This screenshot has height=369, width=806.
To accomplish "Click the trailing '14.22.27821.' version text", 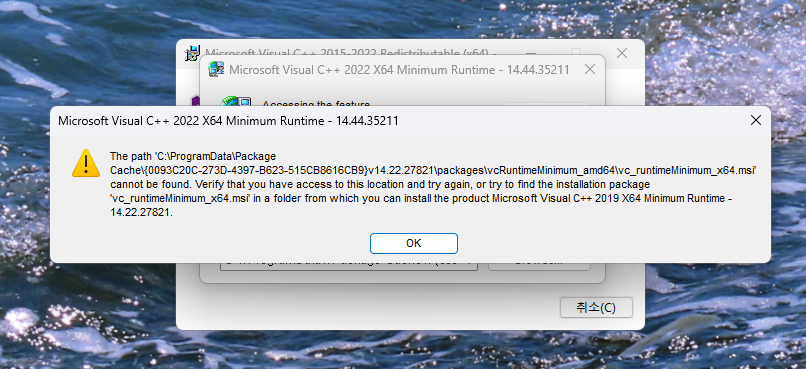I will click(141, 213).
